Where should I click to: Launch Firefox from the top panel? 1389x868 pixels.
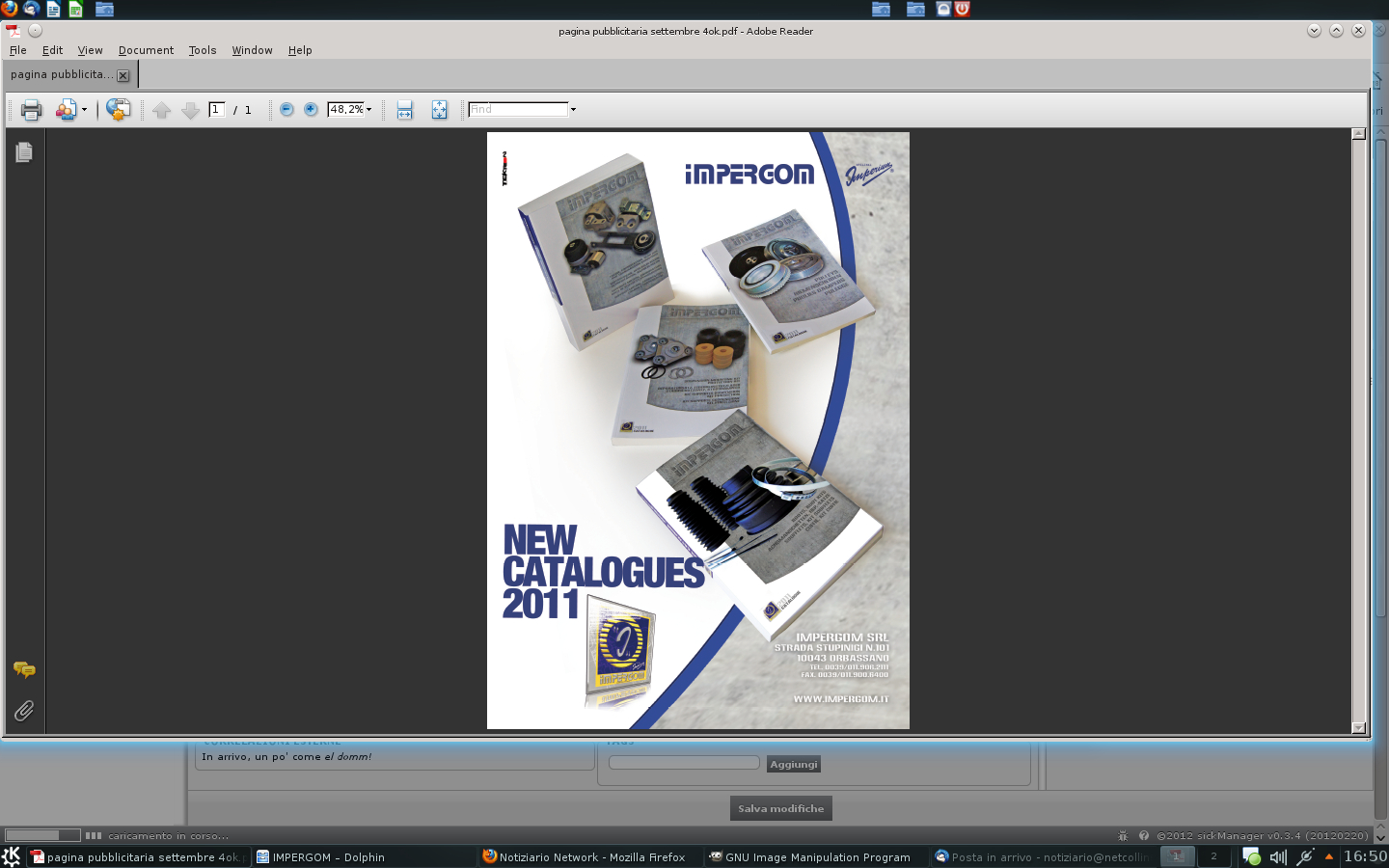coord(10,9)
